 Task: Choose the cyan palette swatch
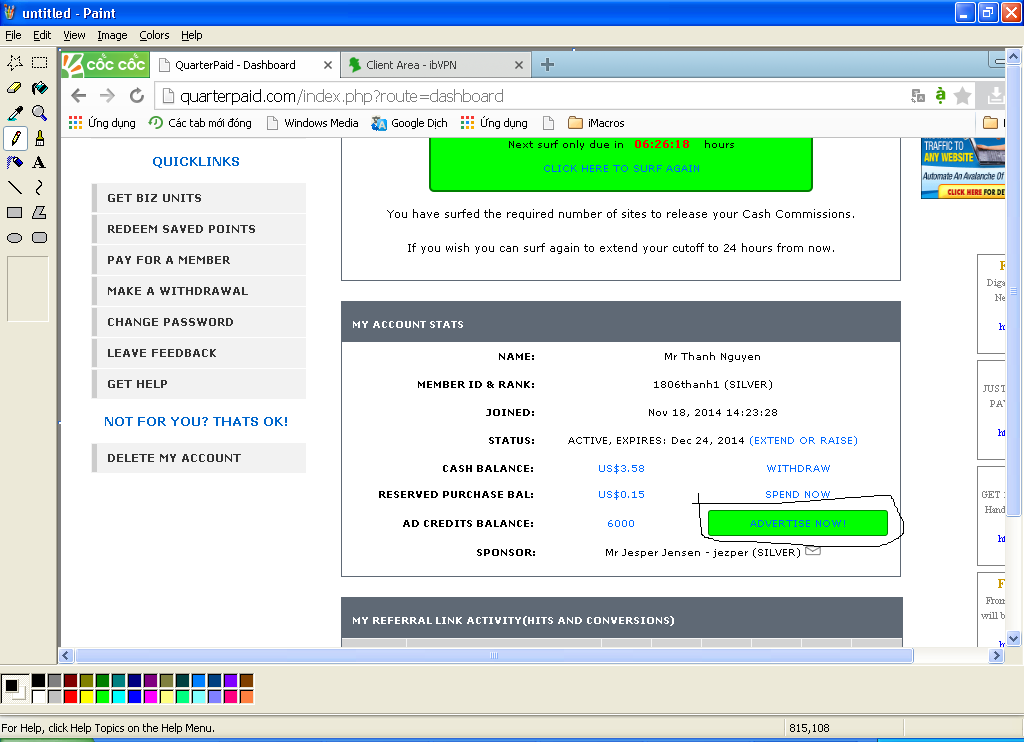tap(118, 696)
